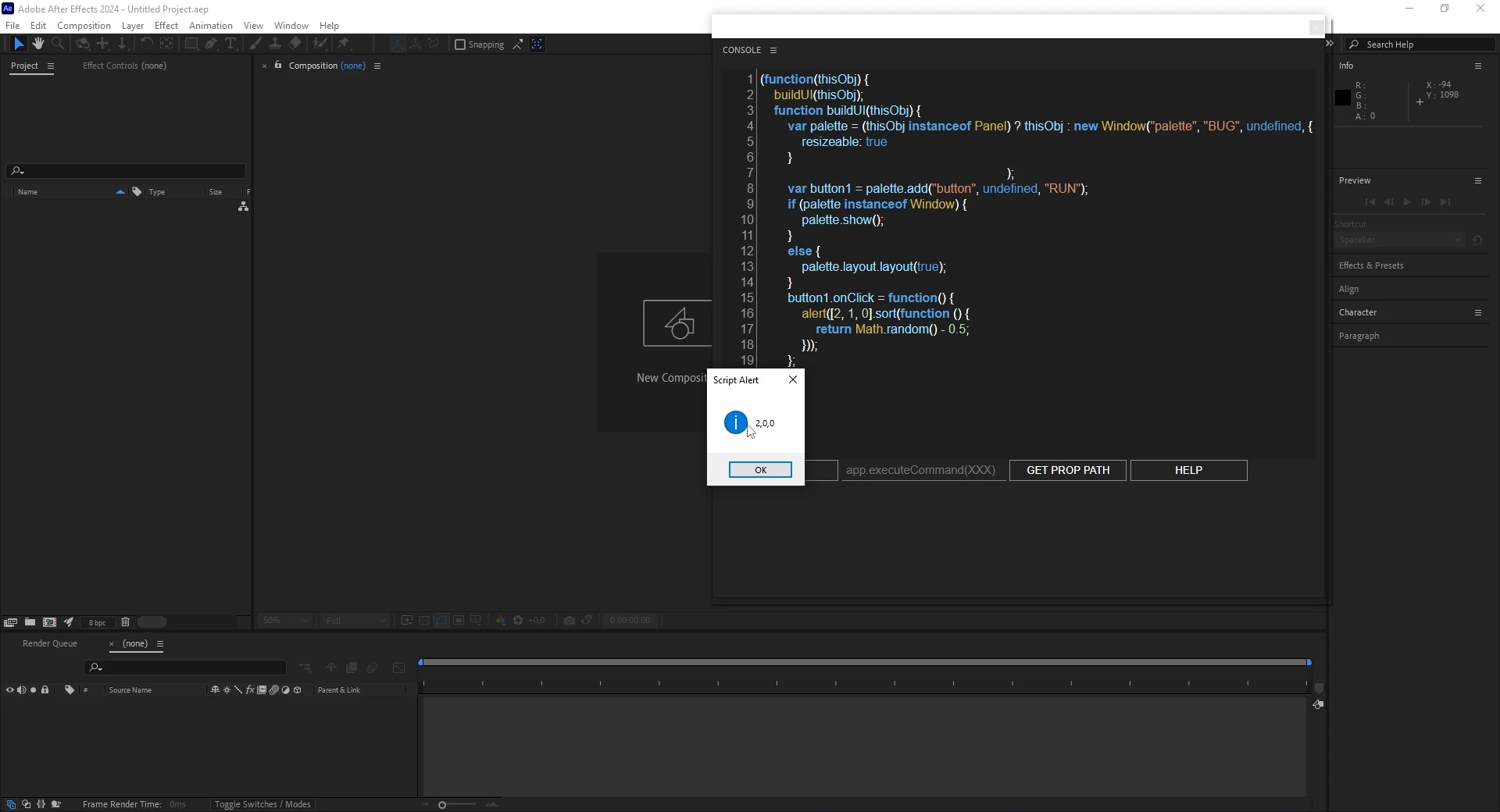Click the GET PROP PATH button

(x=1068, y=471)
